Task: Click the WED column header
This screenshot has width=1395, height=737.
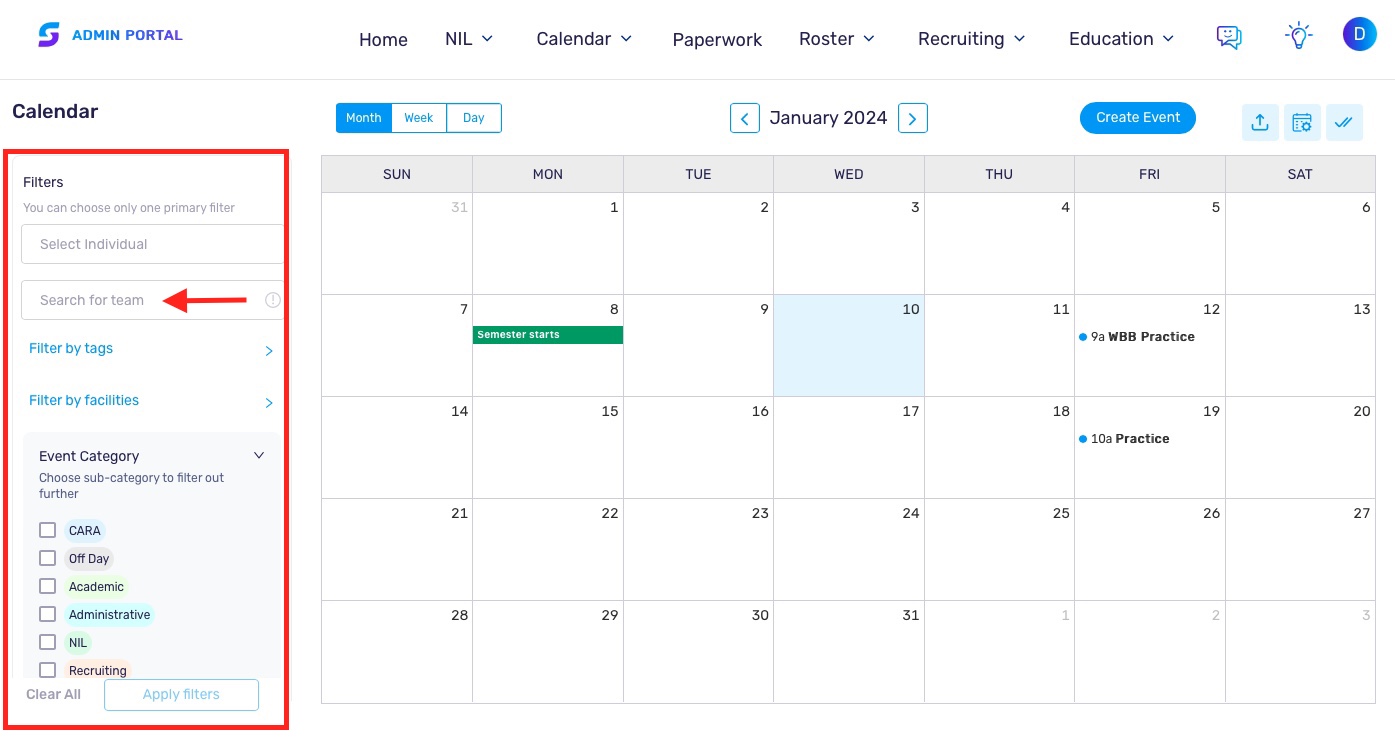Action: (x=849, y=174)
